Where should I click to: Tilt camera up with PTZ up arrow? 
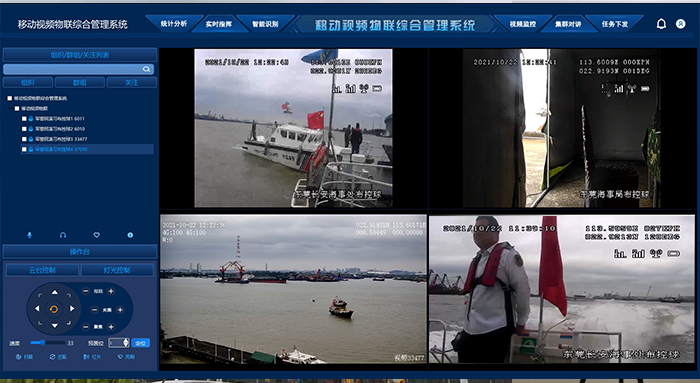(54, 292)
